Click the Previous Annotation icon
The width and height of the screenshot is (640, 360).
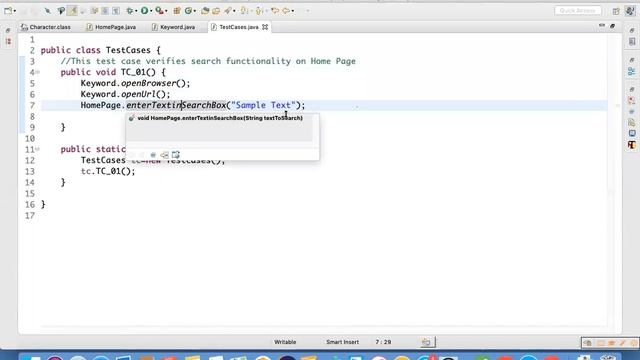(259, 11)
